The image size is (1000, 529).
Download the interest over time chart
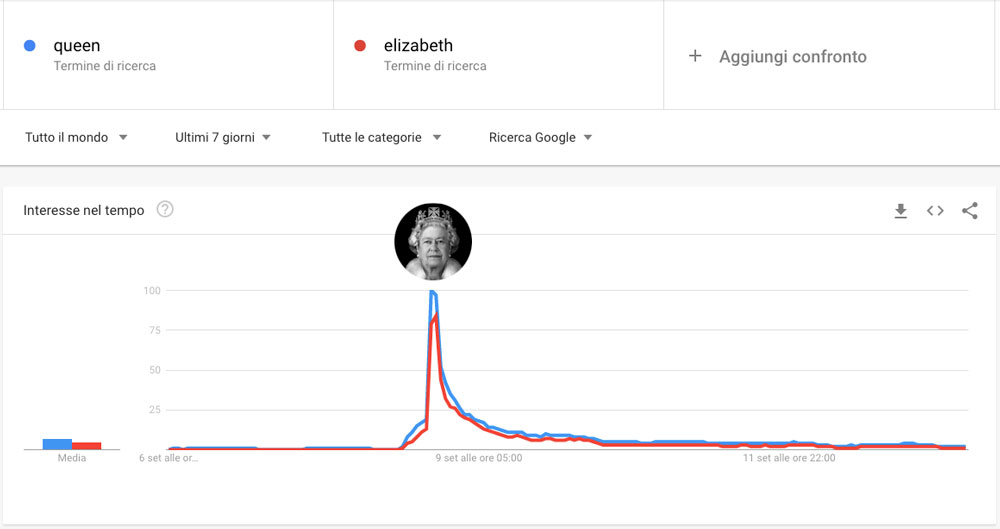(900, 211)
